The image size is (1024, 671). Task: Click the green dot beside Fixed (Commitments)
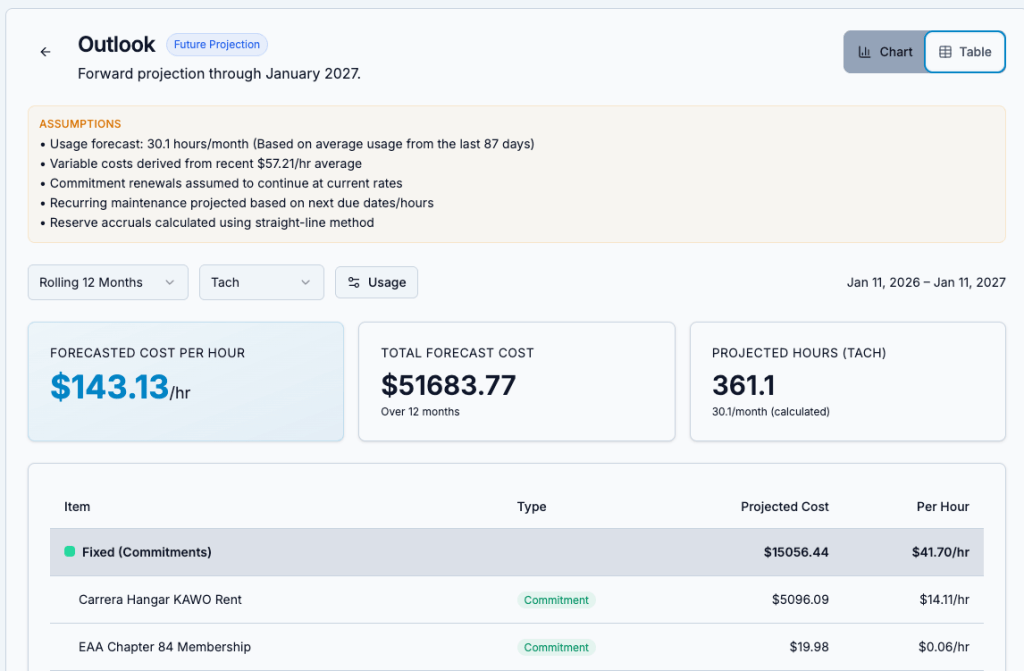(x=70, y=552)
